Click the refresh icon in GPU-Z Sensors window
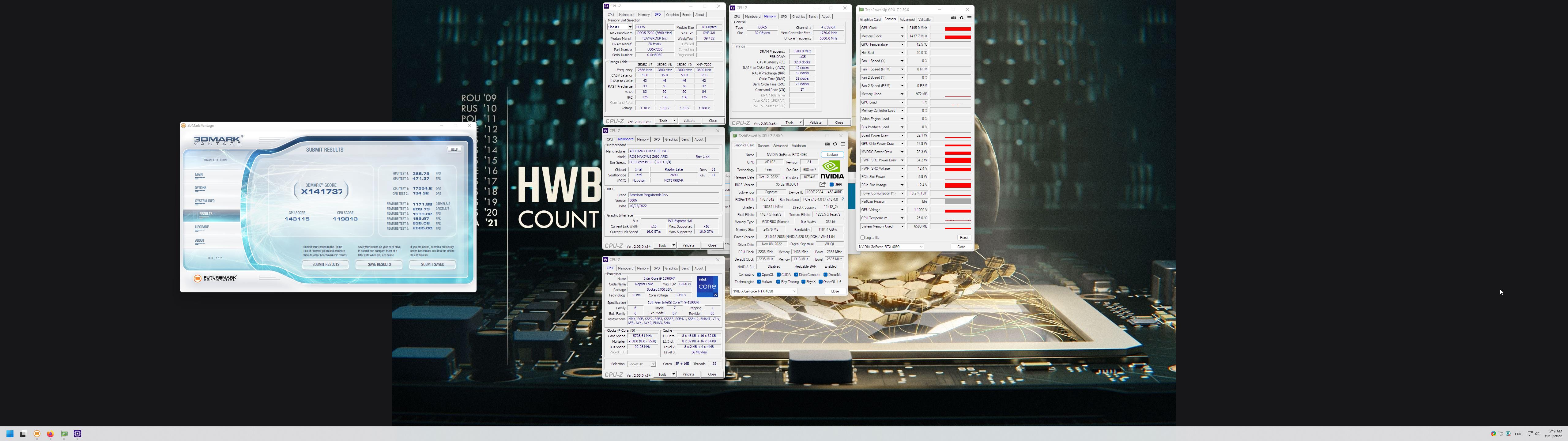 pyautogui.click(x=962, y=18)
